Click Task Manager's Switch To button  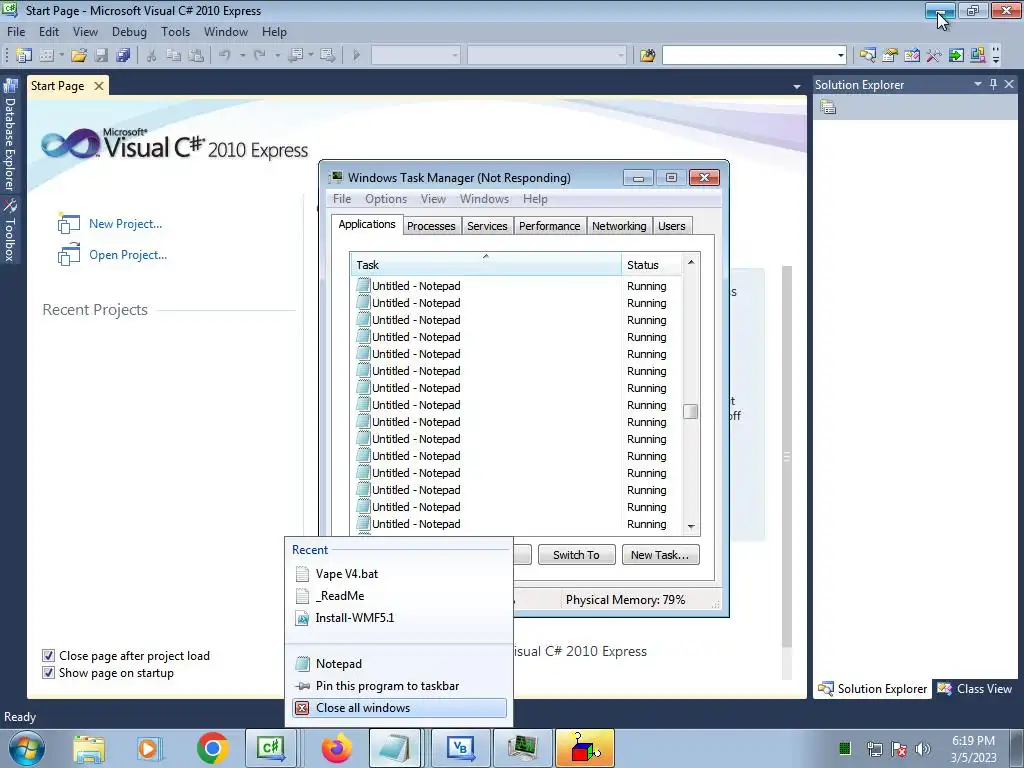[x=576, y=554]
